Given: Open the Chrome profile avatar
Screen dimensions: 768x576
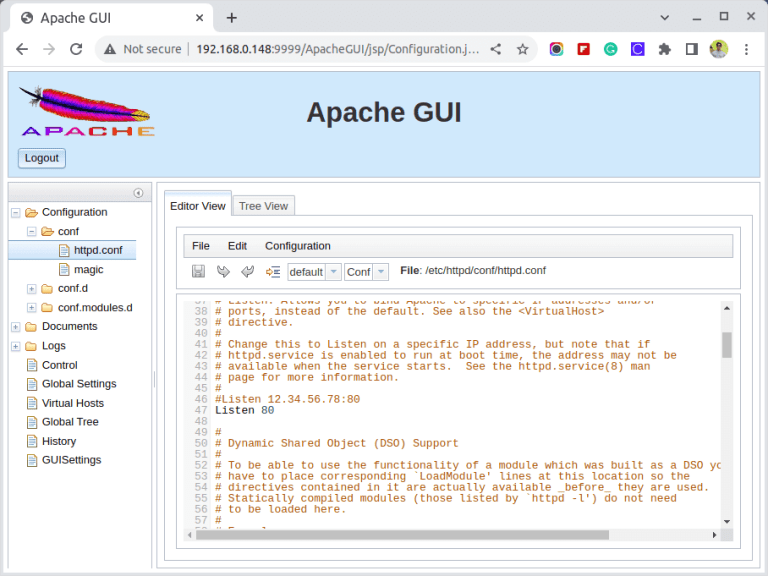Looking at the screenshot, I should pyautogui.click(x=719, y=49).
